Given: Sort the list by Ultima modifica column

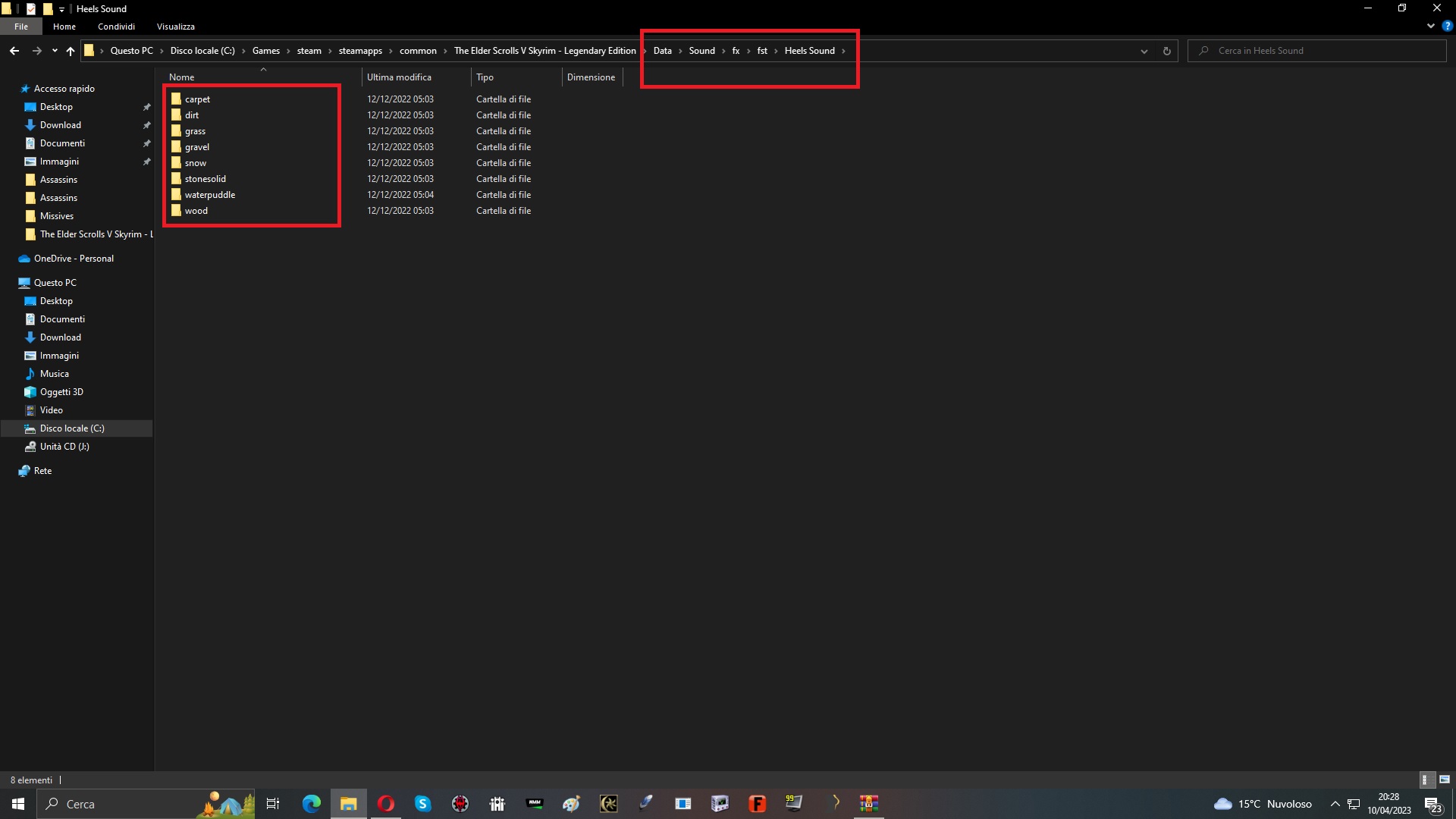Looking at the screenshot, I should (416, 77).
